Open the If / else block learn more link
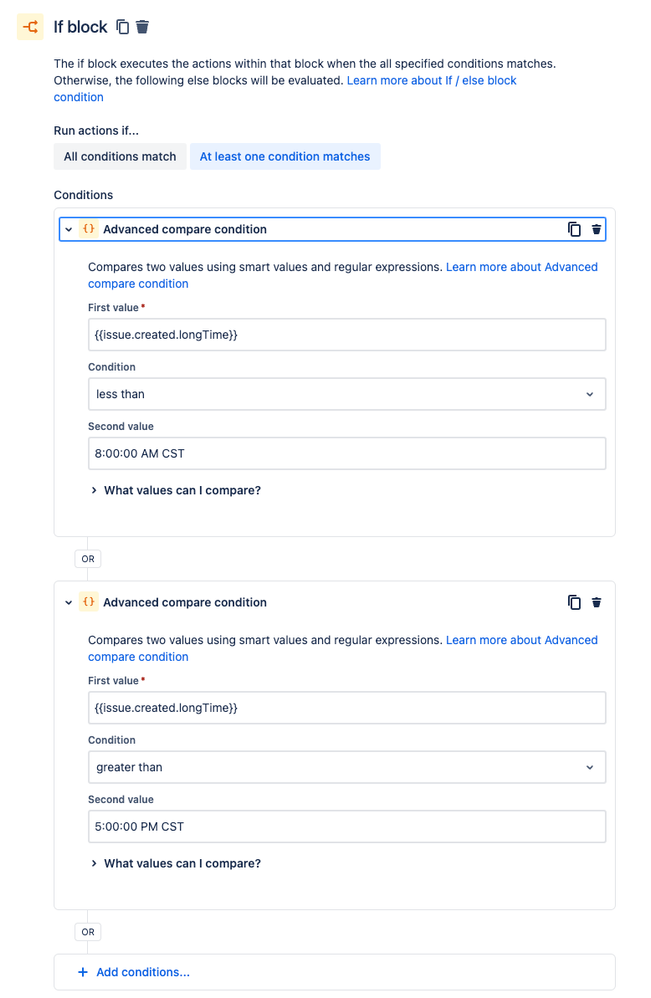Screen dimensions: 651x998 click(x=431, y=80)
